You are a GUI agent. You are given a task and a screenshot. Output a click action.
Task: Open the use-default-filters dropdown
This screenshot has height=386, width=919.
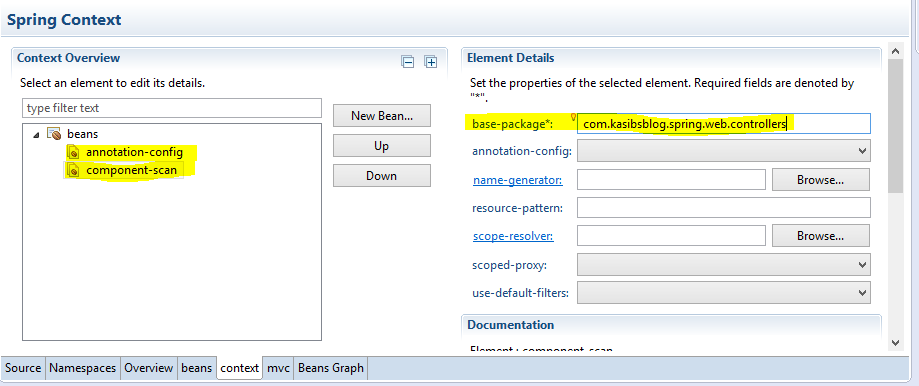[724, 292]
